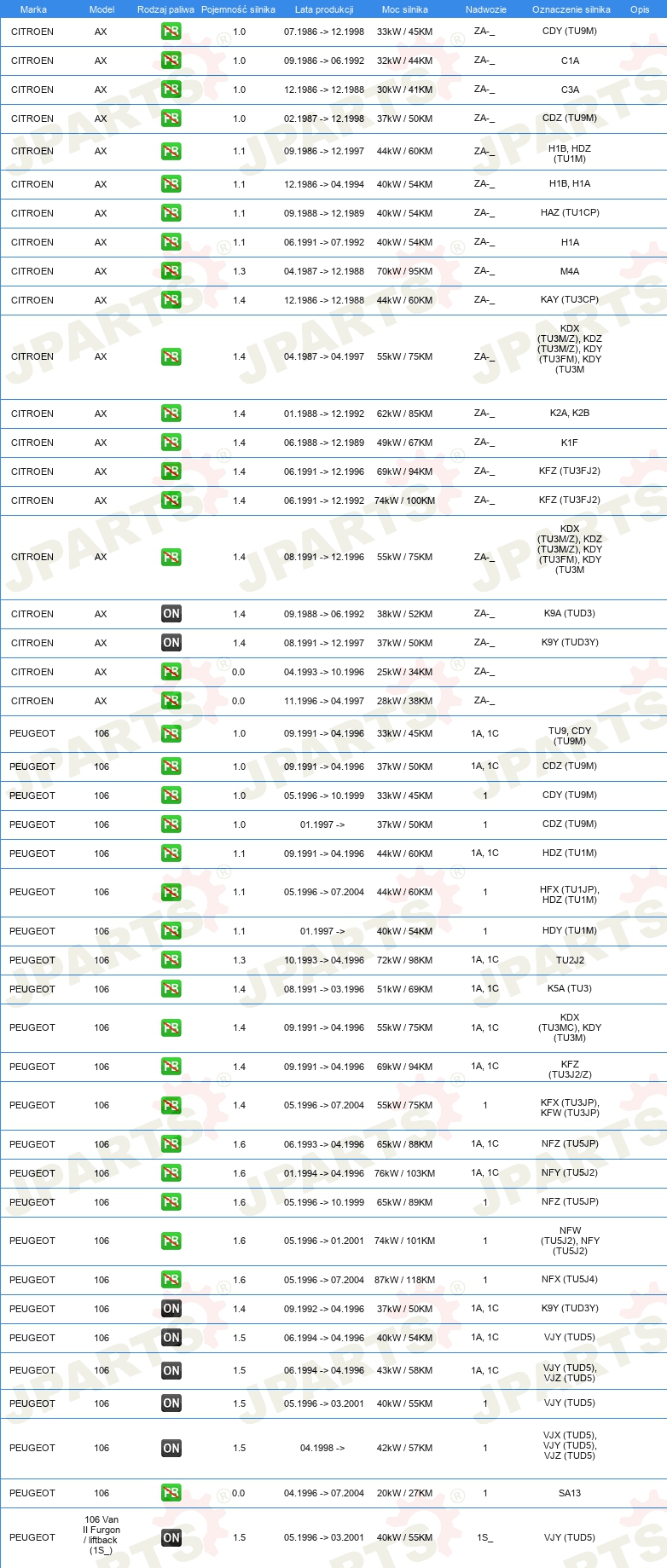Image resolution: width=667 pixels, height=1568 pixels.
Task: Click diesel ON icon in 43kW / 58KM row
Action: click(171, 1370)
